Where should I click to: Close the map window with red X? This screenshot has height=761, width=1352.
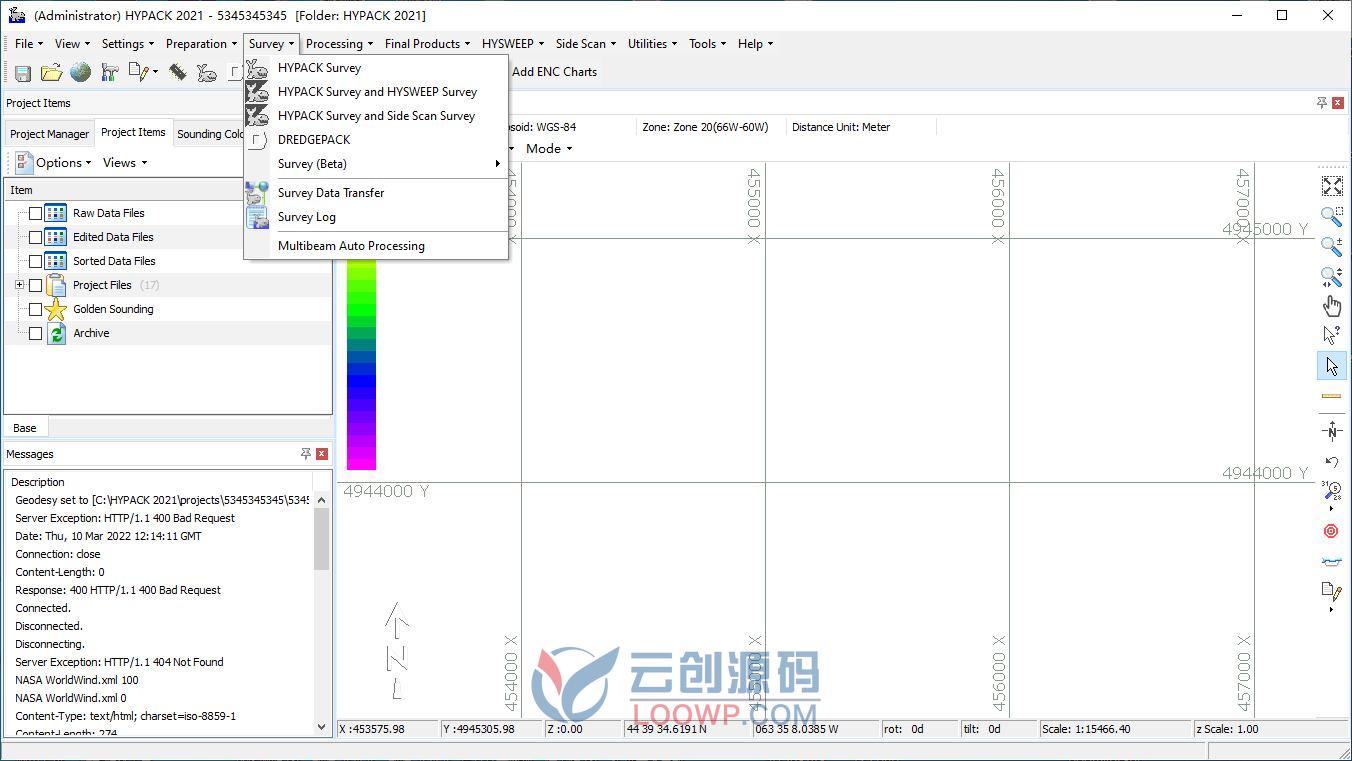point(1338,103)
